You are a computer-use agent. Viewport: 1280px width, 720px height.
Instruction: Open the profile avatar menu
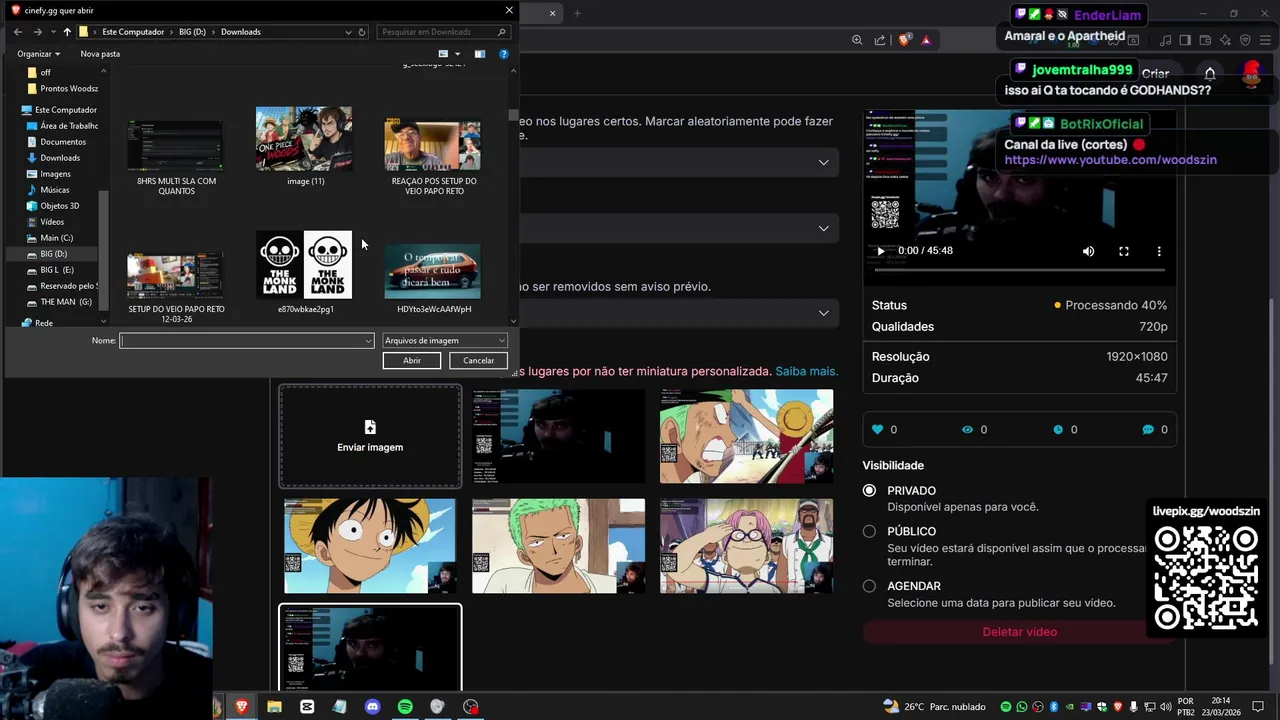tap(1251, 73)
